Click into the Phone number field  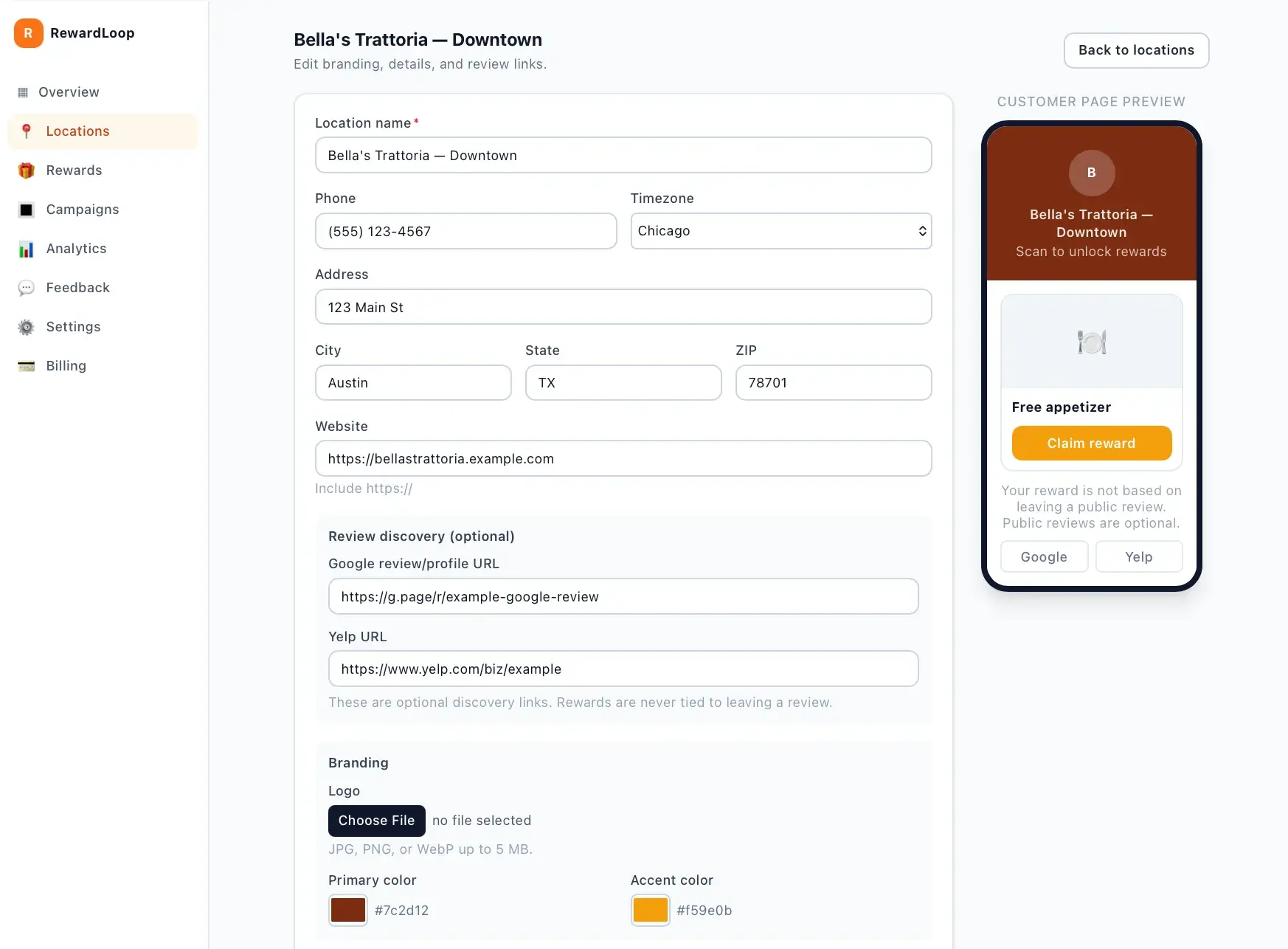pos(465,231)
